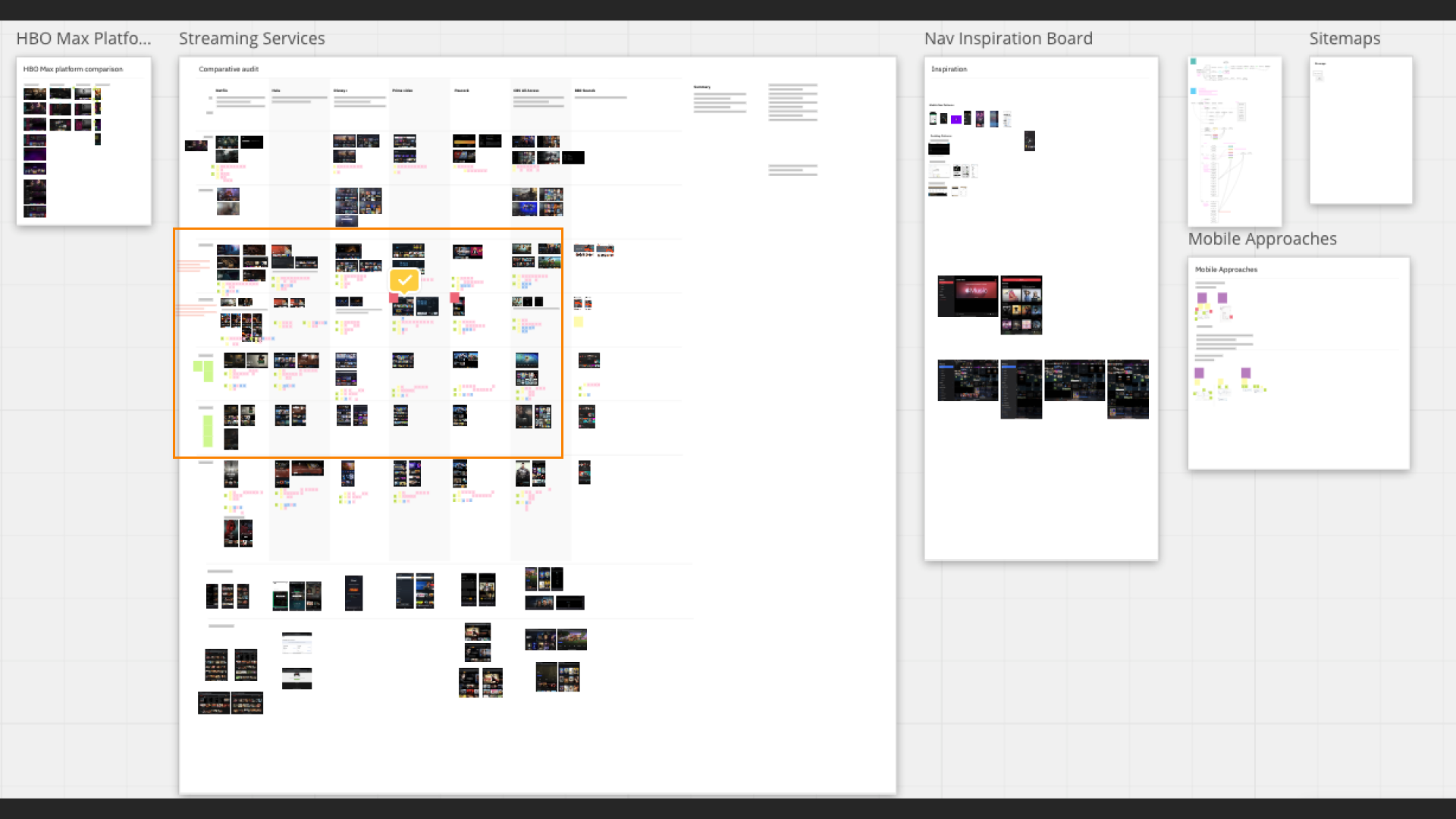Click the 'Sitemaps' frame title
The image size is (1456, 819).
tap(1344, 39)
